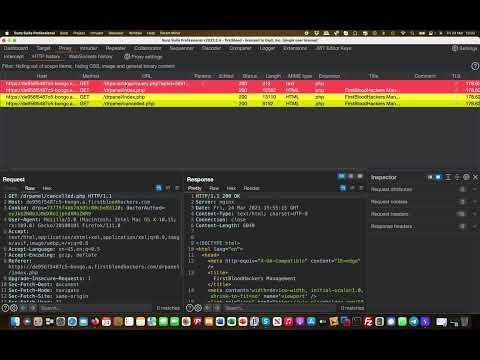This screenshot has width=480, height=360.
Task: Sort history by URL column
Action: 147,76
